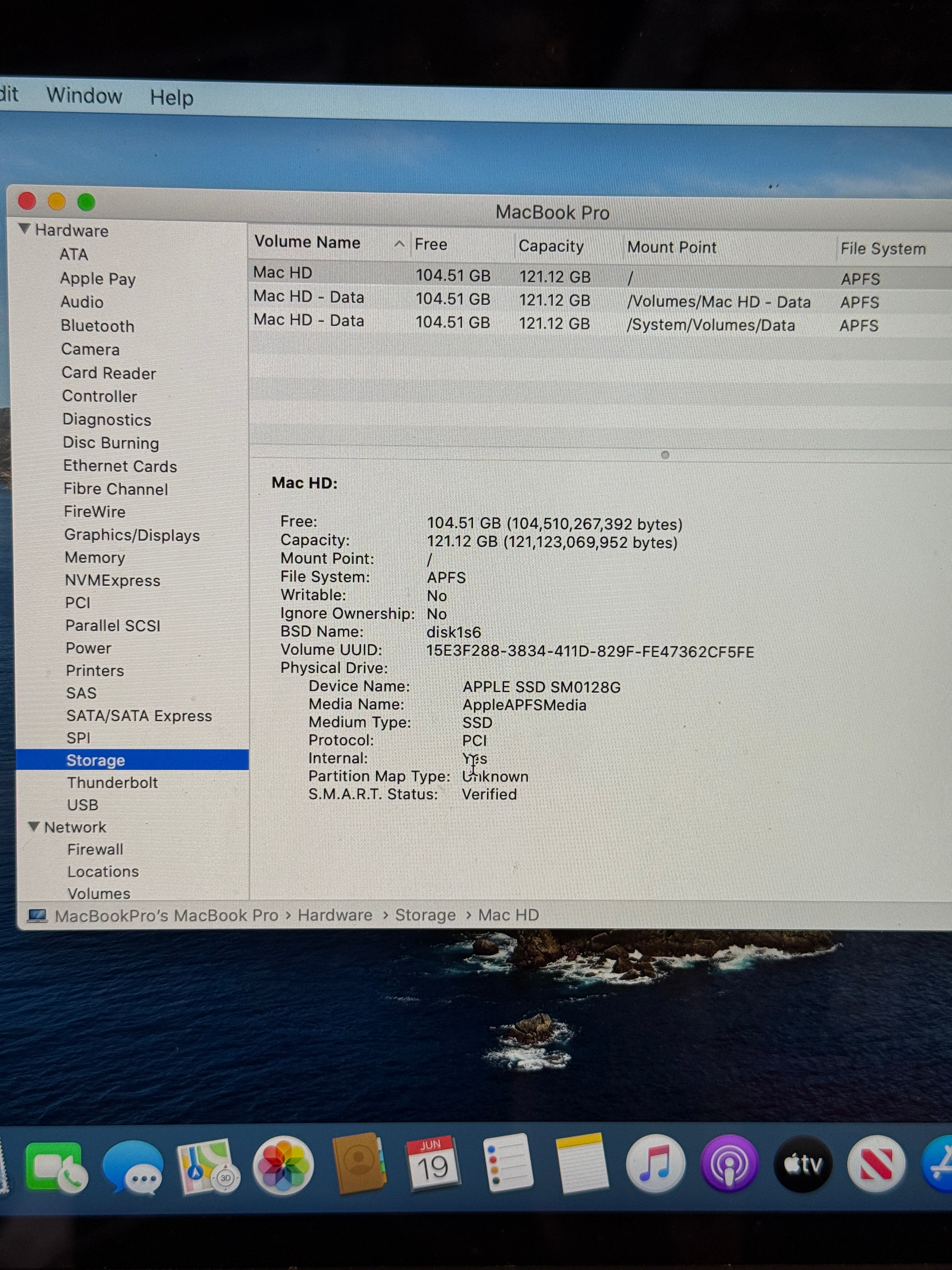Viewport: 952px width, 1270px height.
Task: Close the MacBook Pro window
Action: click(27, 201)
